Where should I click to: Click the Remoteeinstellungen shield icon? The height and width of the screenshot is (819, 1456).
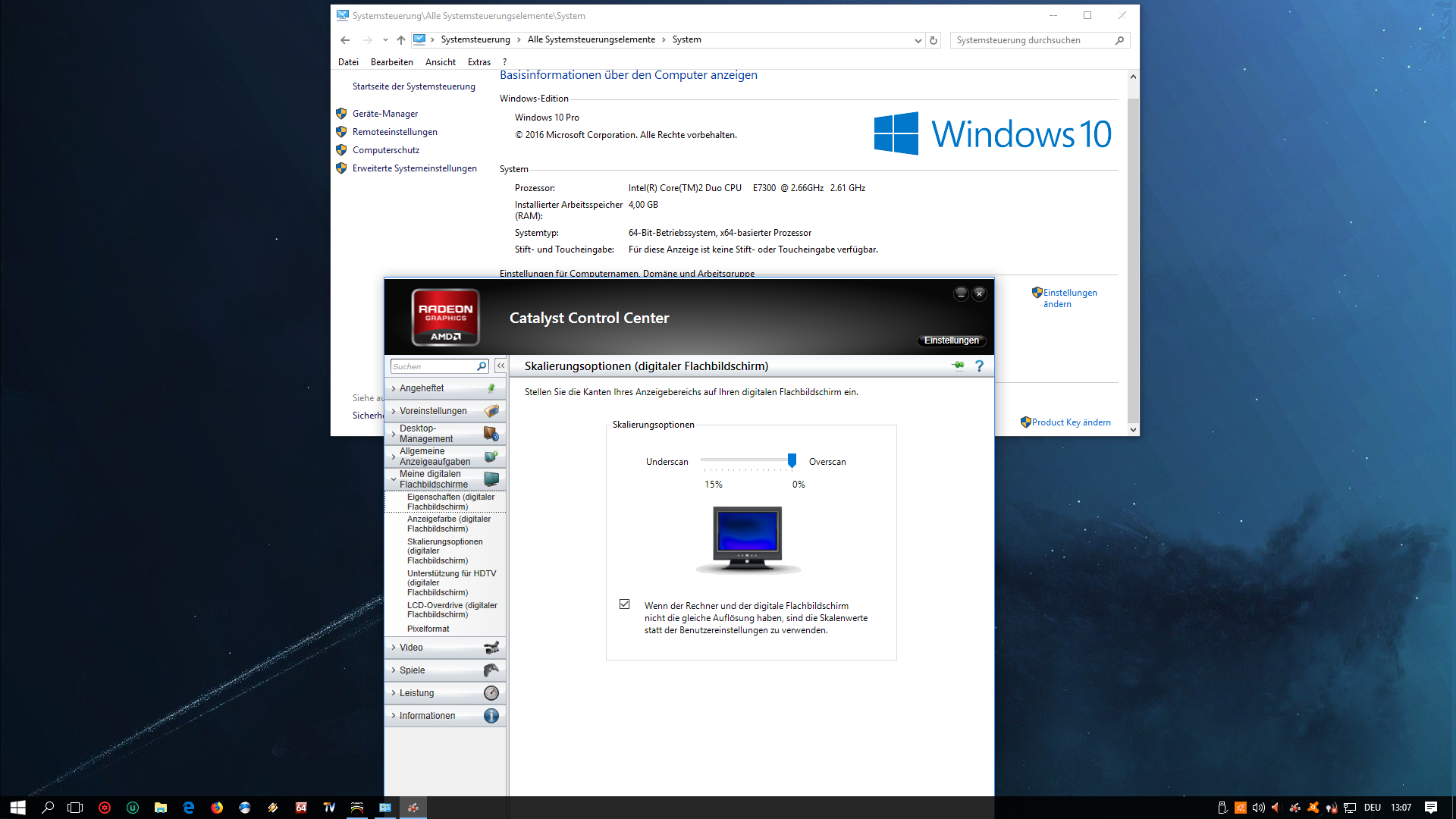[x=341, y=132]
